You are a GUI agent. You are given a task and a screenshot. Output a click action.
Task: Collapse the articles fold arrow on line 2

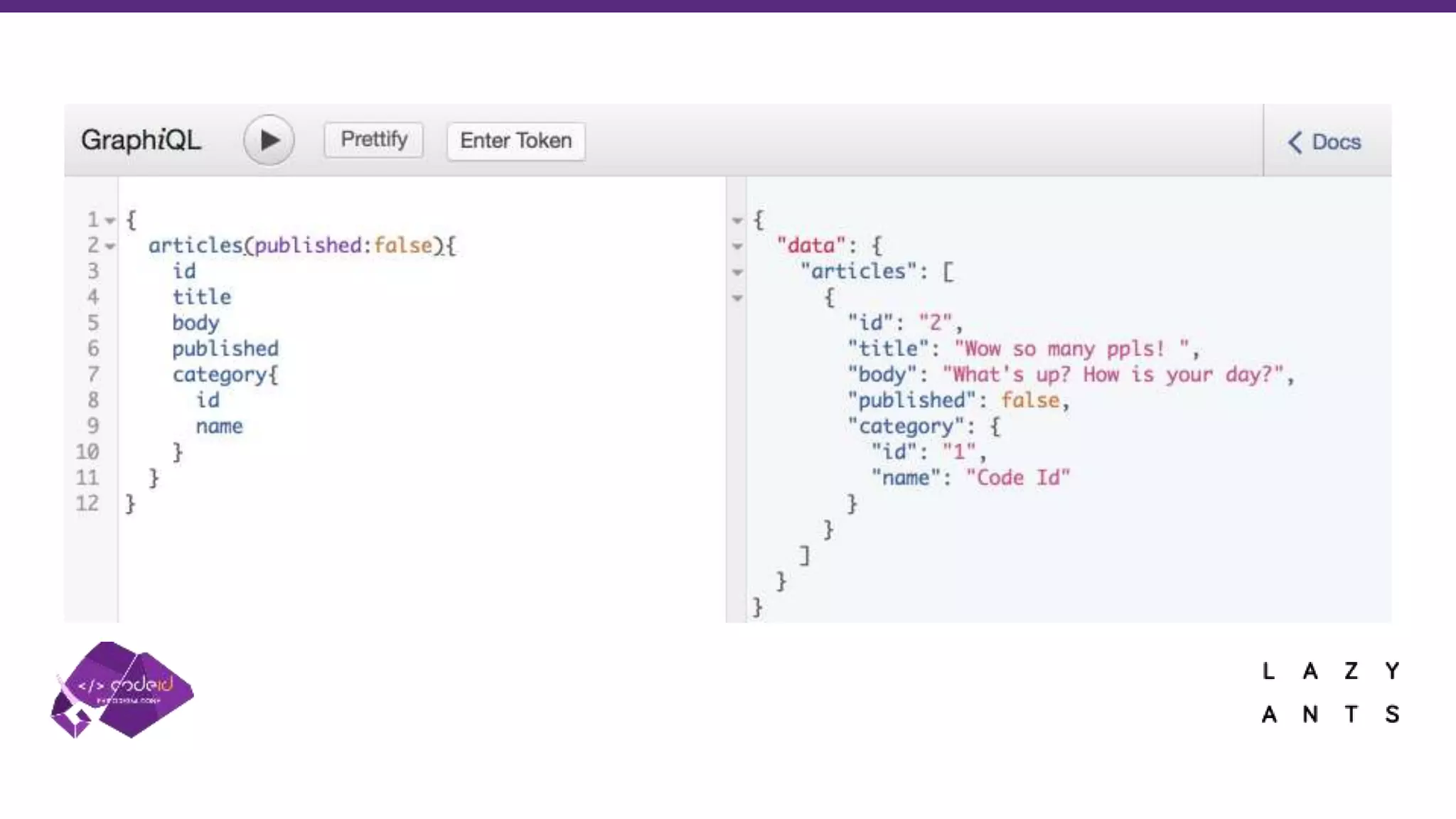click(110, 247)
